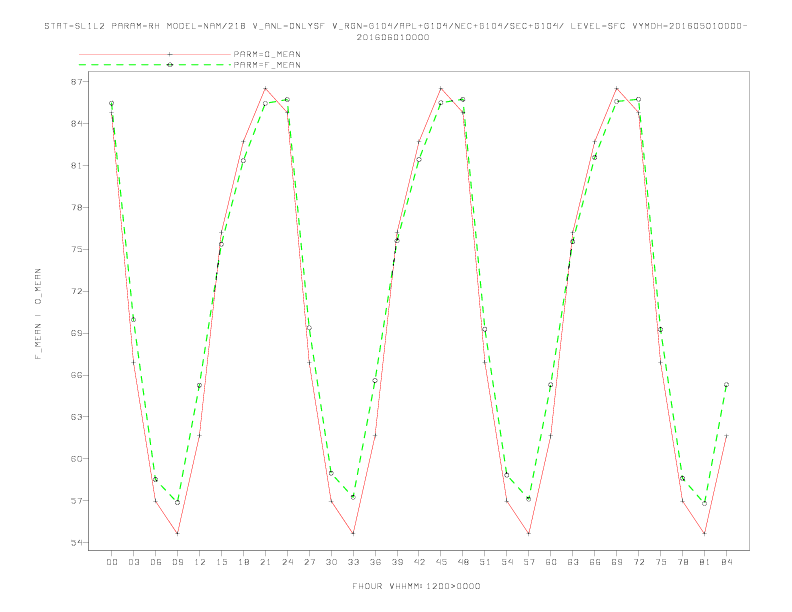Click the x-axis tick label 24
The image size is (792, 612).
click(x=287, y=562)
